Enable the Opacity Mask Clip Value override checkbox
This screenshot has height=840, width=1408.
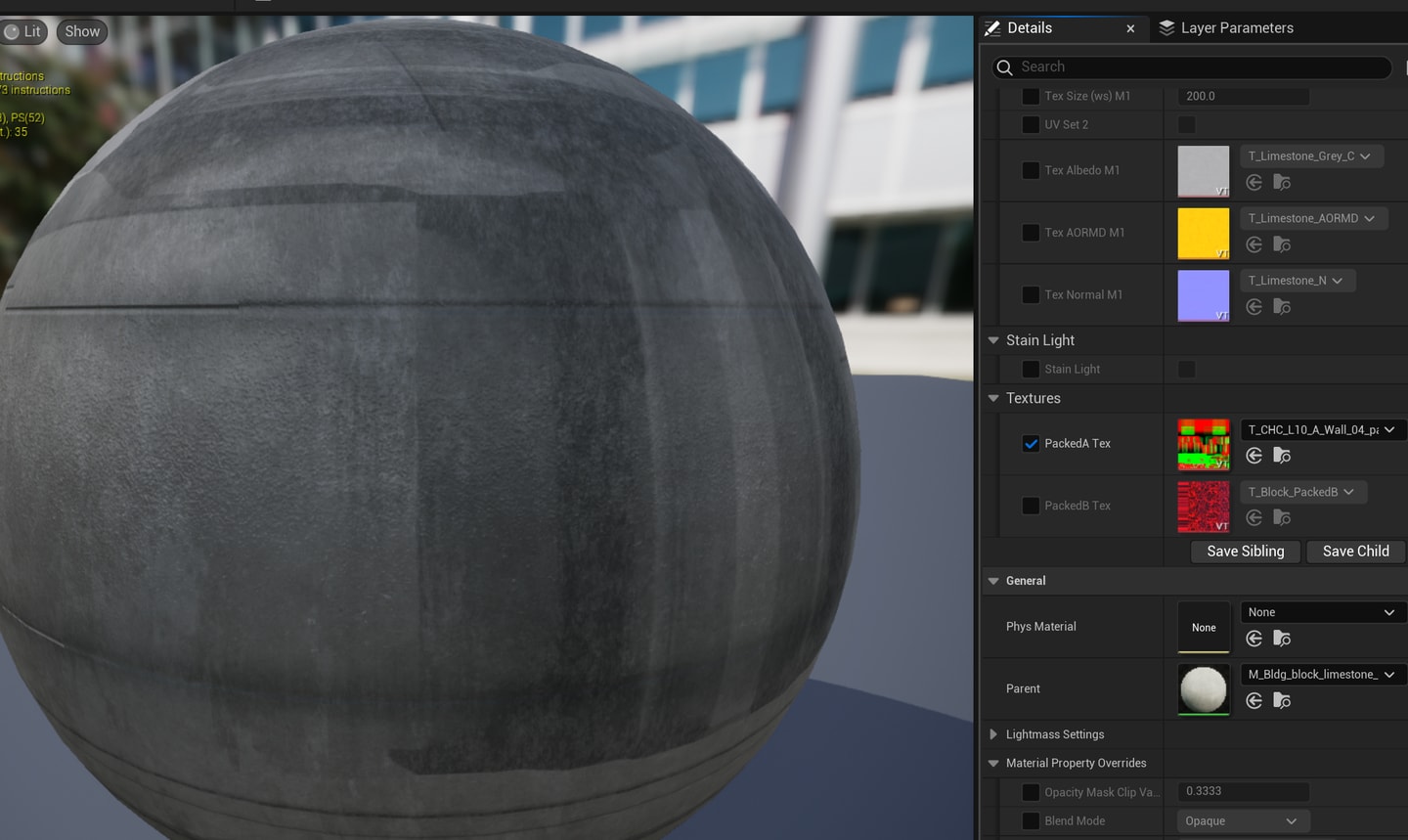point(1031,792)
